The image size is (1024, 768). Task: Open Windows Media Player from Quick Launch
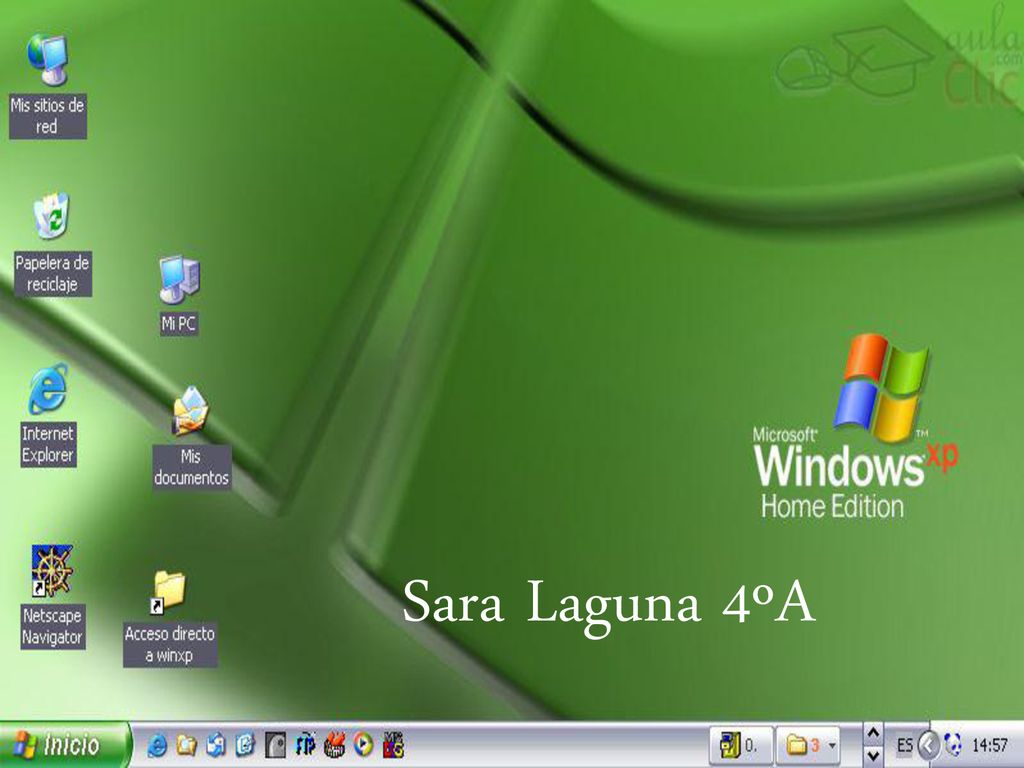point(364,745)
